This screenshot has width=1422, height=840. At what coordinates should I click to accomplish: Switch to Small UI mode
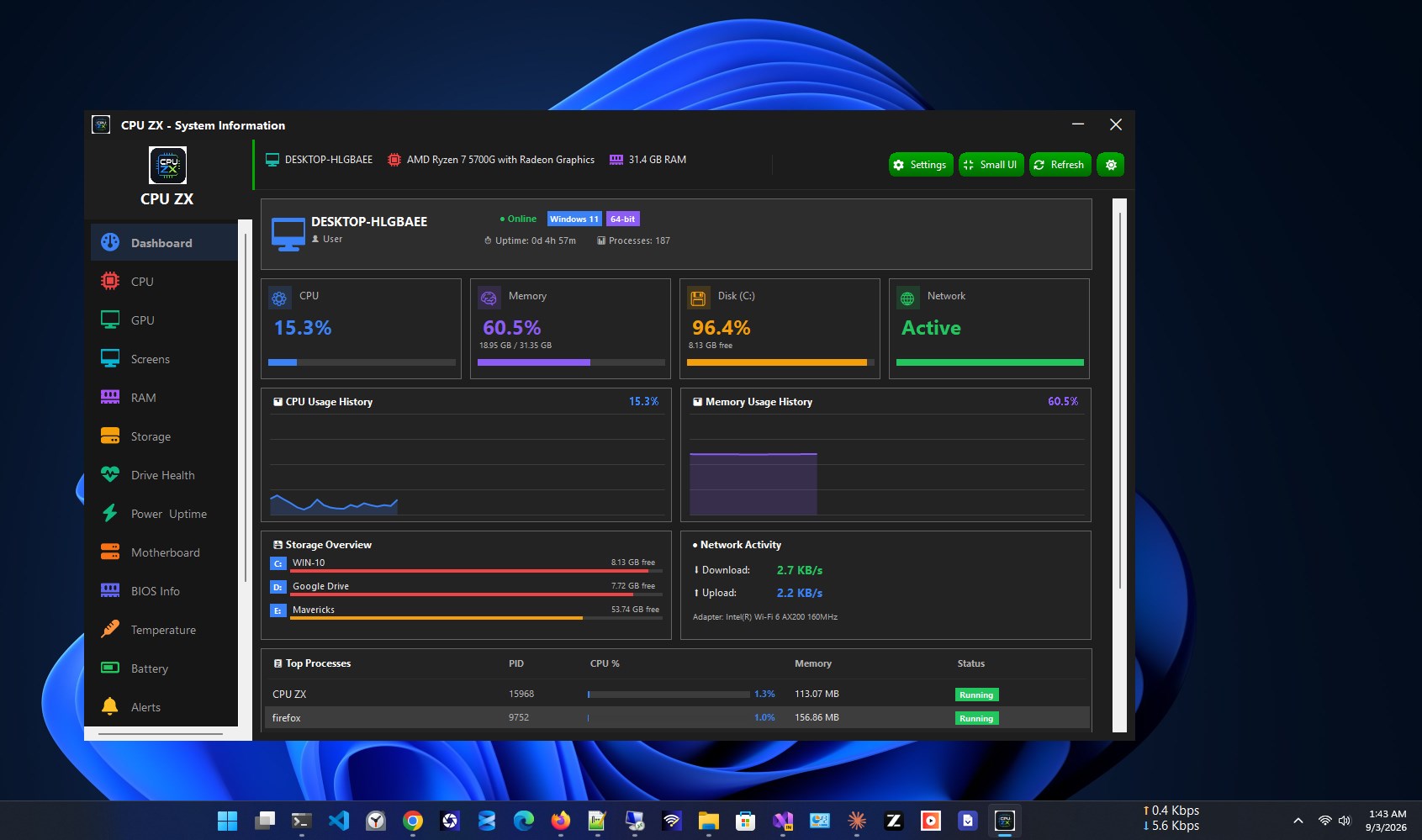pyautogui.click(x=991, y=165)
